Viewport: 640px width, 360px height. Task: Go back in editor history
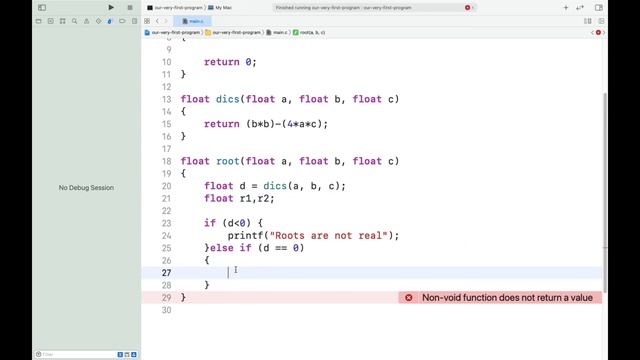tap(157, 21)
